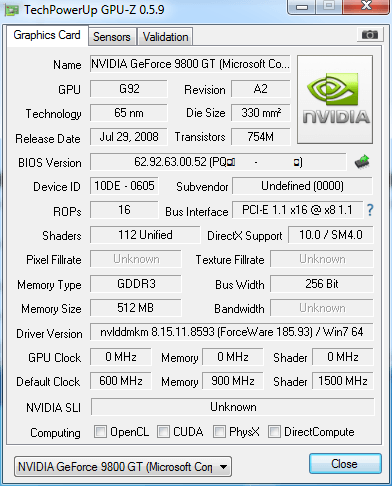The image size is (392, 486).
Task: Click the ROPs field showing 16
Action: tap(124, 210)
